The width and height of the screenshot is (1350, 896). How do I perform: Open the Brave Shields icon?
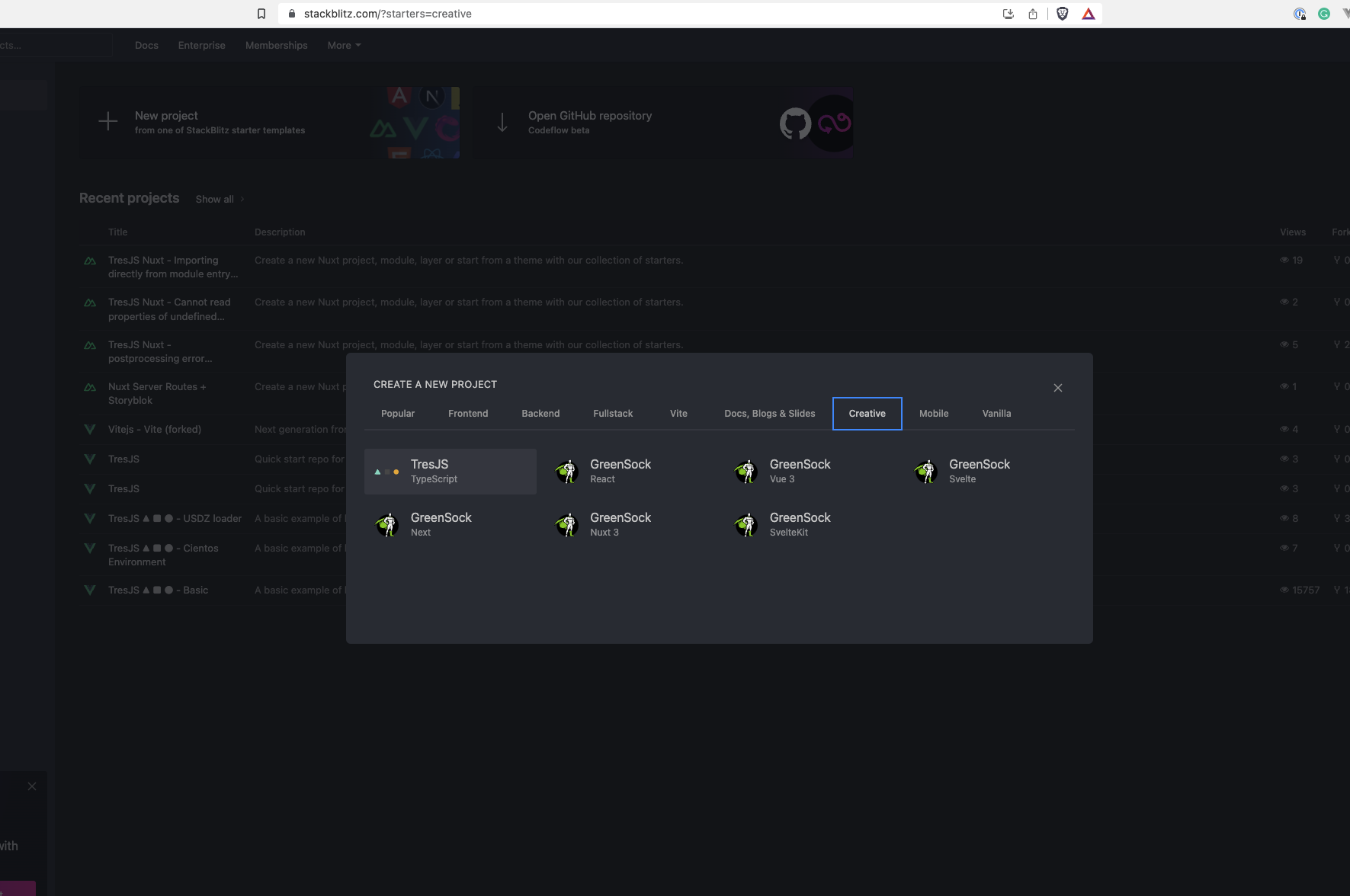1062,14
